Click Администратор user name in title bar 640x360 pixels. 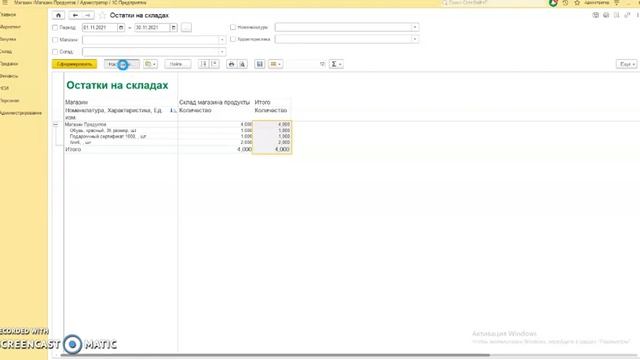pos(597,3)
